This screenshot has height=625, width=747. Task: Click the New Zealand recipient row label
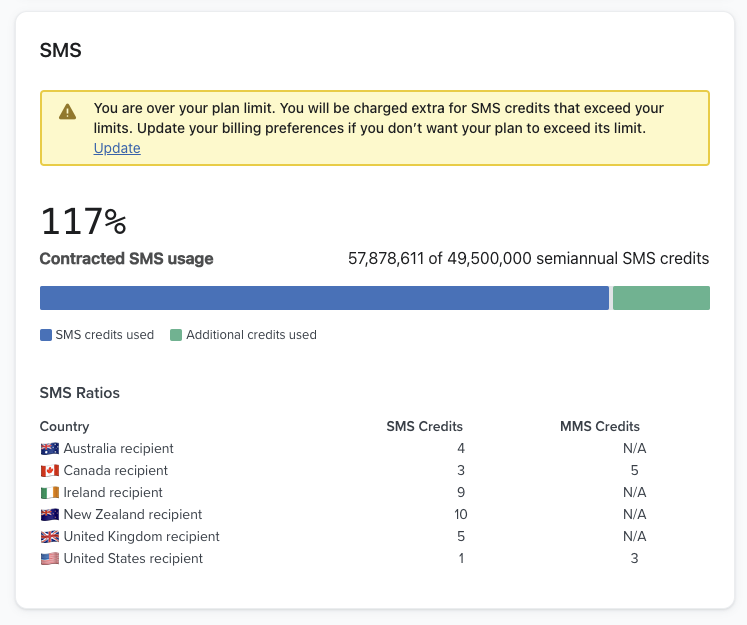(x=132, y=515)
